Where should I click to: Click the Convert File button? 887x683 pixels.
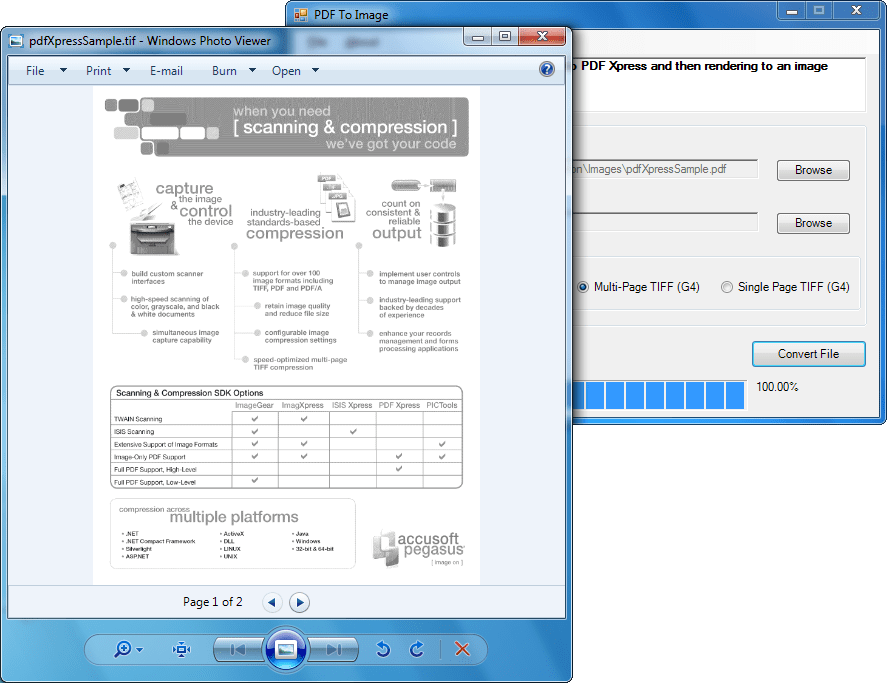808,354
